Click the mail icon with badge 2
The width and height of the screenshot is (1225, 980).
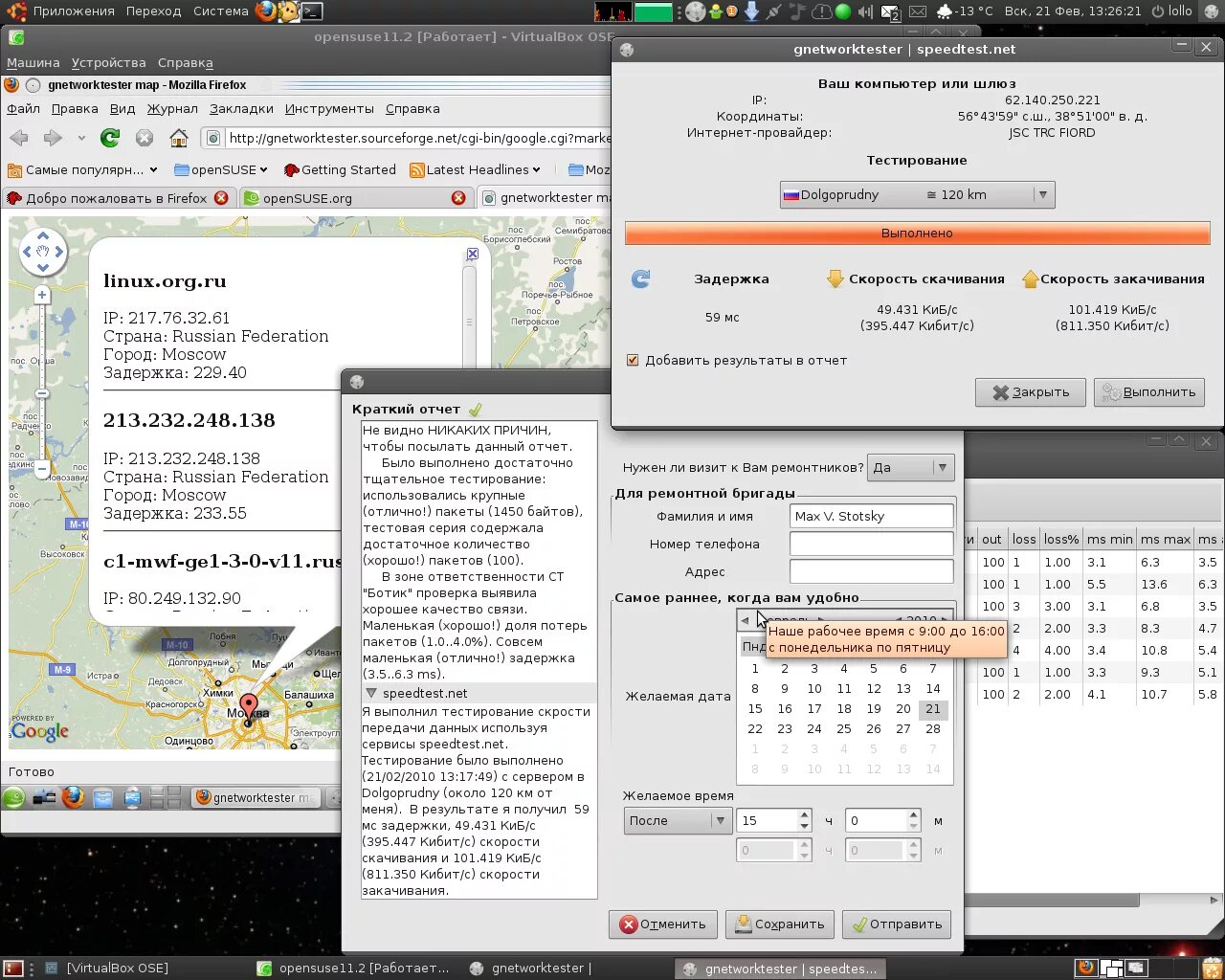tap(889, 11)
